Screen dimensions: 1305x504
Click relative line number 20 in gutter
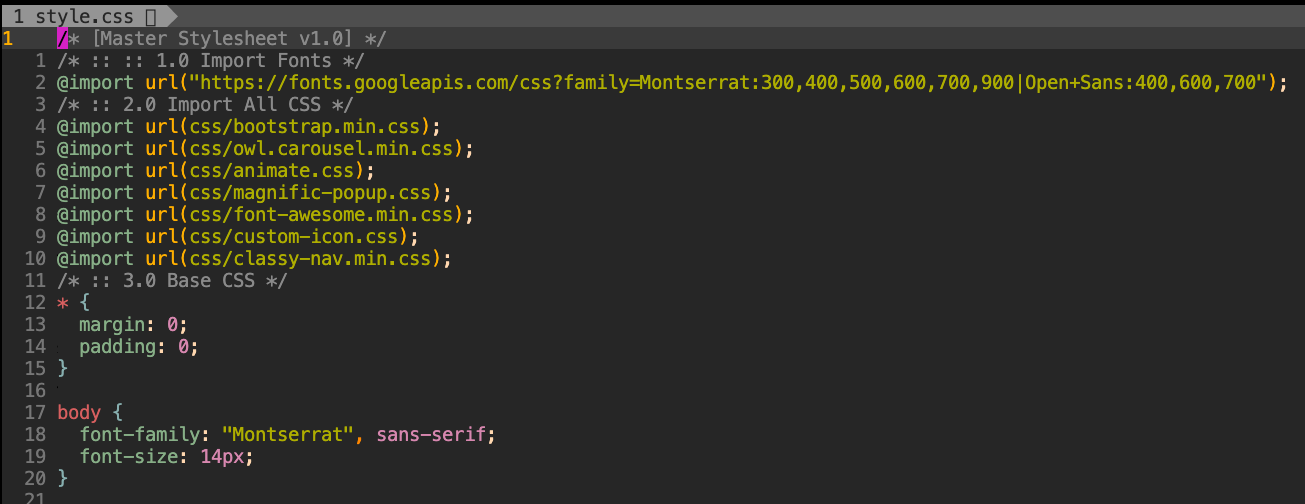pyautogui.click(x=35, y=478)
